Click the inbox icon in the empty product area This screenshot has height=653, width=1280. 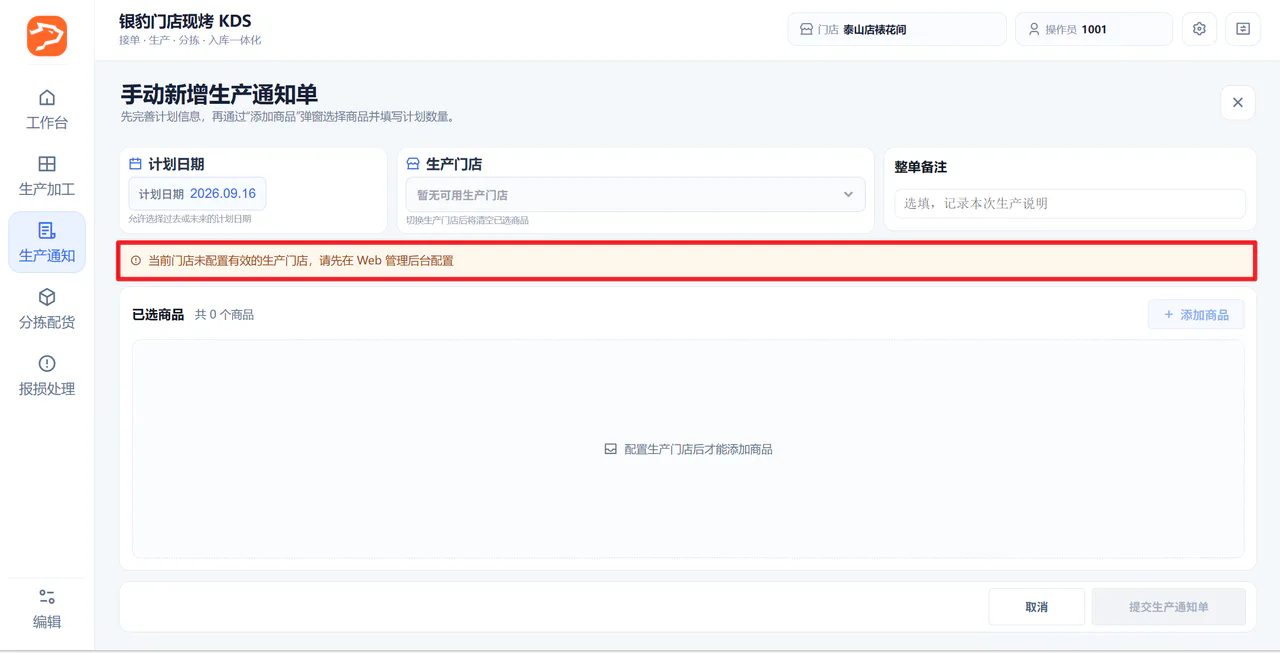pos(611,450)
